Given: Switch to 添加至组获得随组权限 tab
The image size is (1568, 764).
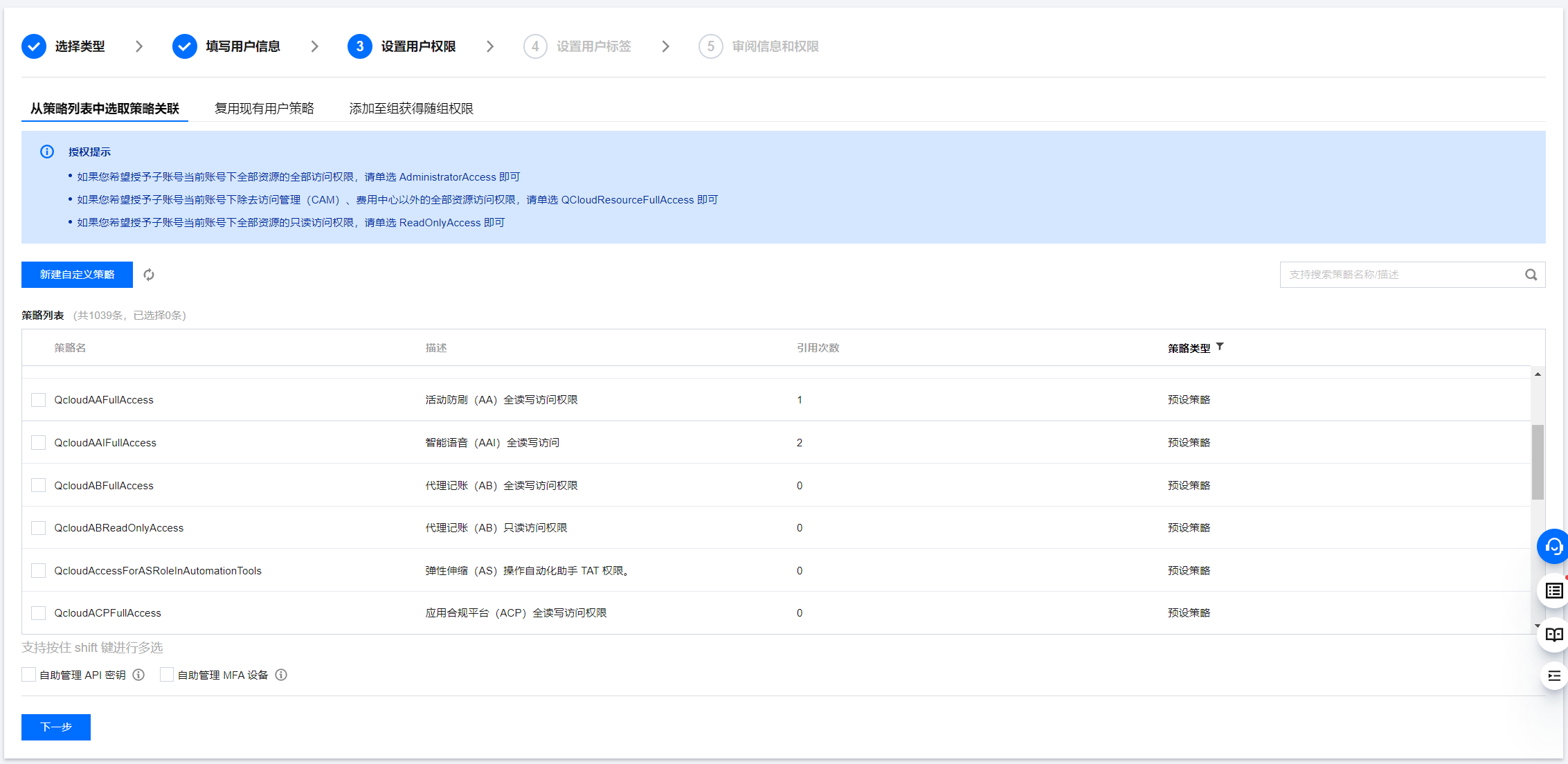Looking at the screenshot, I should pyautogui.click(x=411, y=109).
